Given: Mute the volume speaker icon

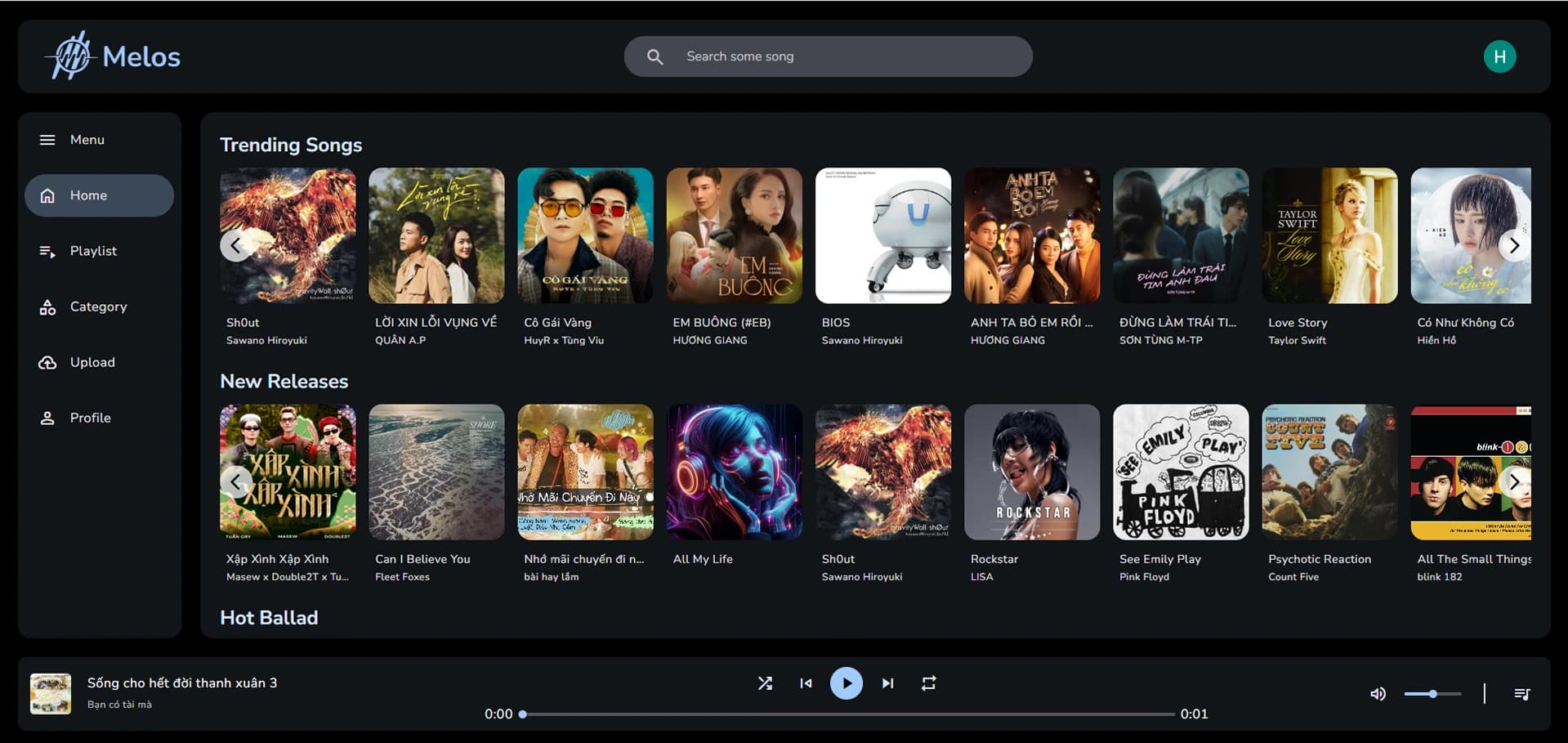Looking at the screenshot, I should pos(1378,694).
